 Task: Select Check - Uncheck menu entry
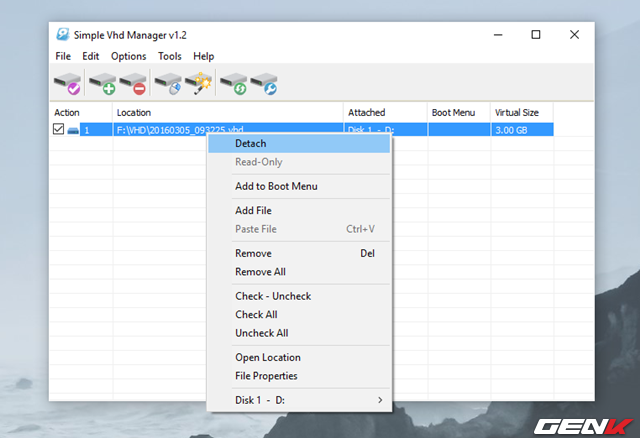[299, 296]
